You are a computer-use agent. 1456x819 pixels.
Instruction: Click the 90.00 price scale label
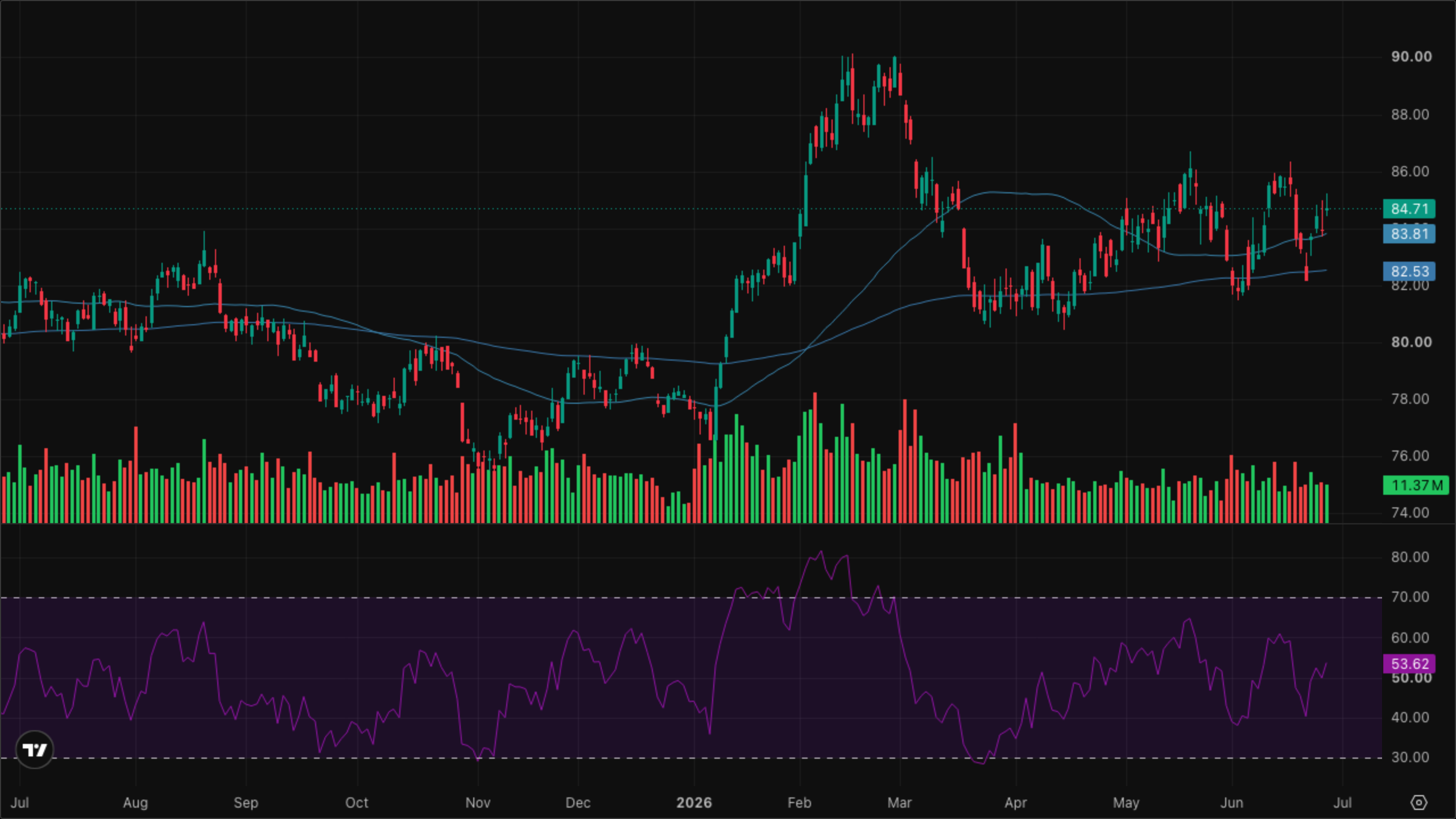pyautogui.click(x=1411, y=57)
